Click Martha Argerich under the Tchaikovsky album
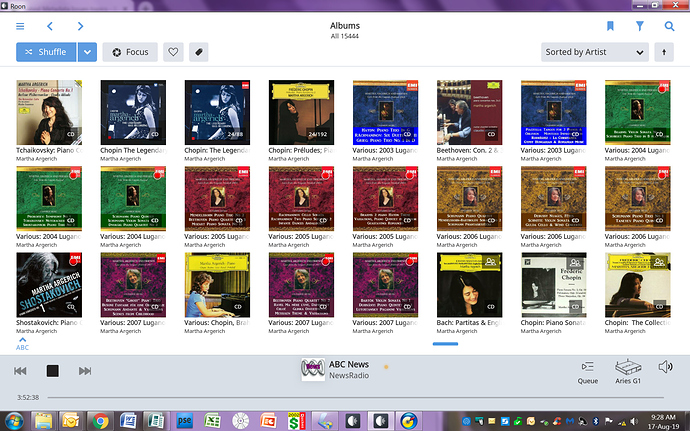Viewport: 690px width, 431px height. point(37,159)
